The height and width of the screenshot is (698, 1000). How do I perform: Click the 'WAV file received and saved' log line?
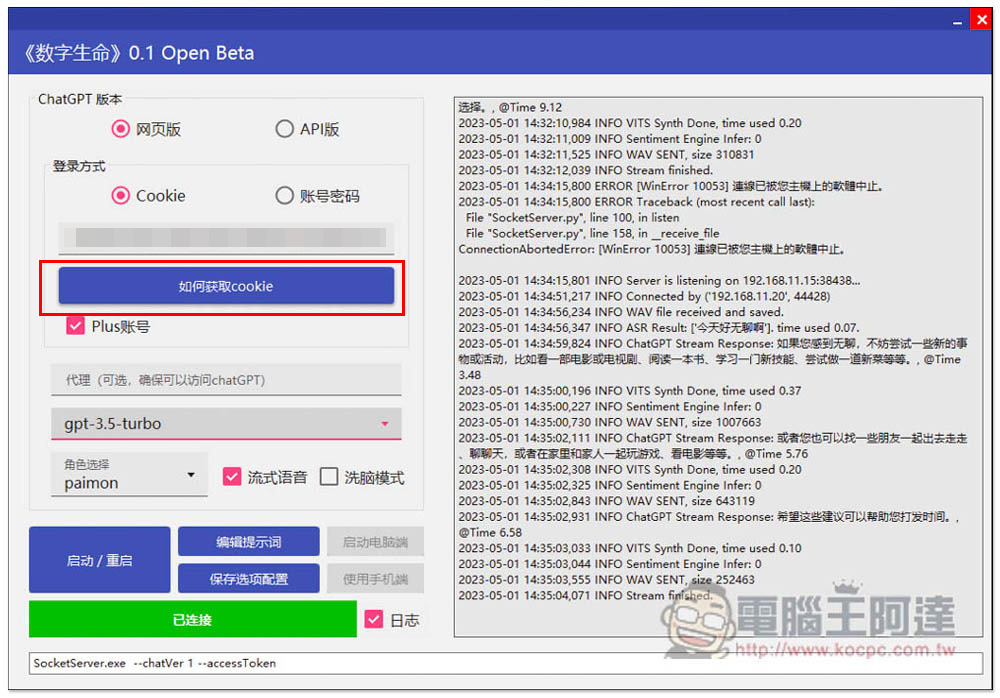(621, 312)
